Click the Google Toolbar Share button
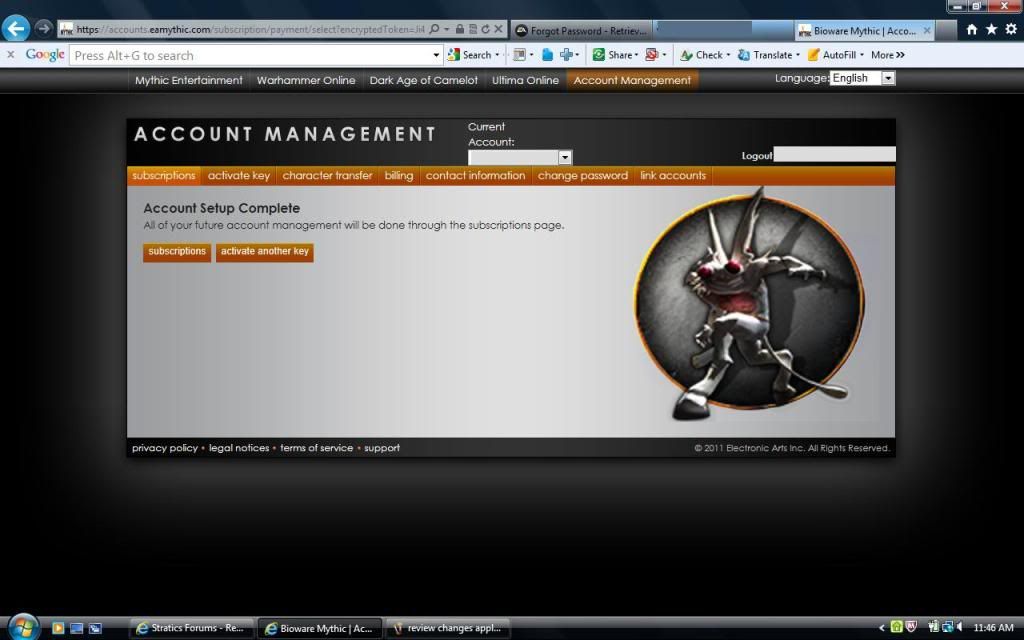This screenshot has height=640, width=1024. click(x=613, y=55)
